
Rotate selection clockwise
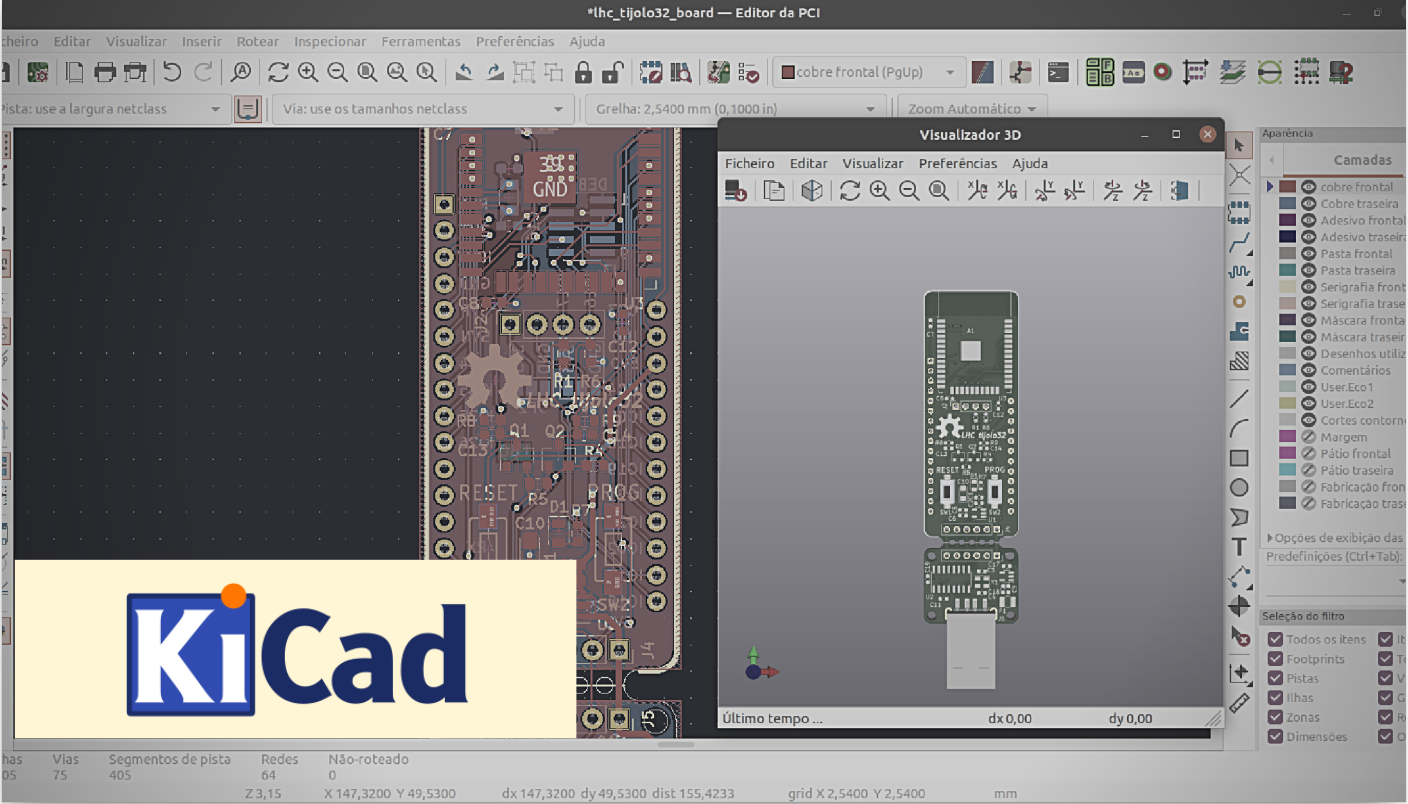point(495,72)
